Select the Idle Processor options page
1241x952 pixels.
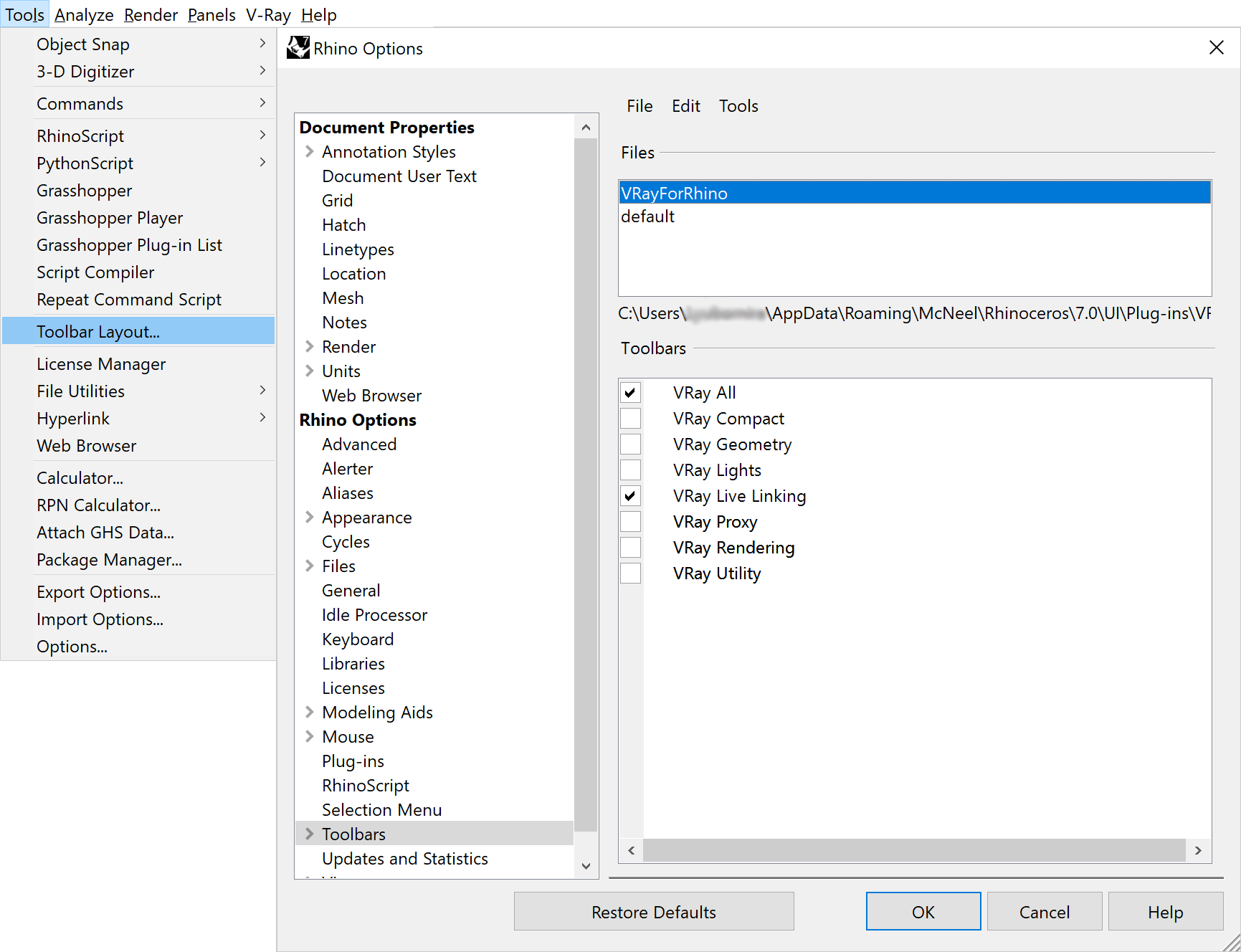click(374, 614)
